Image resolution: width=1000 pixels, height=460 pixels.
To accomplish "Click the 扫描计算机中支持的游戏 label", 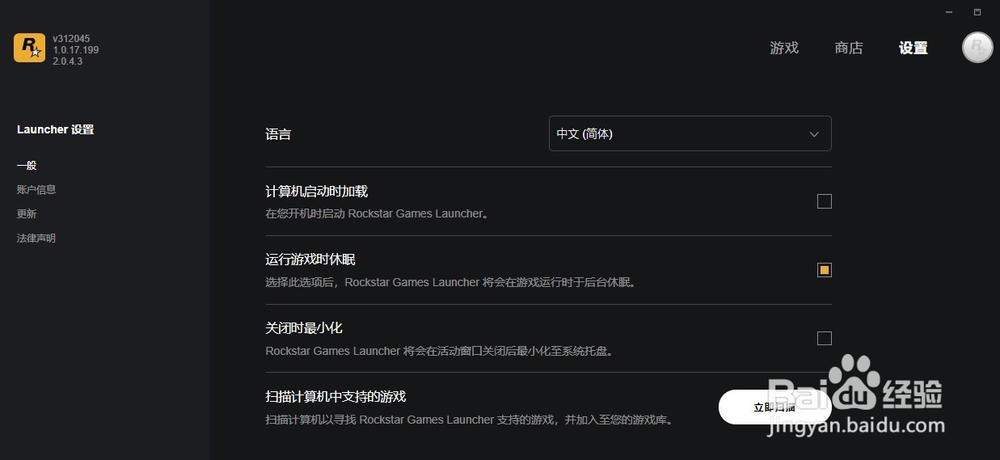I will [335, 397].
